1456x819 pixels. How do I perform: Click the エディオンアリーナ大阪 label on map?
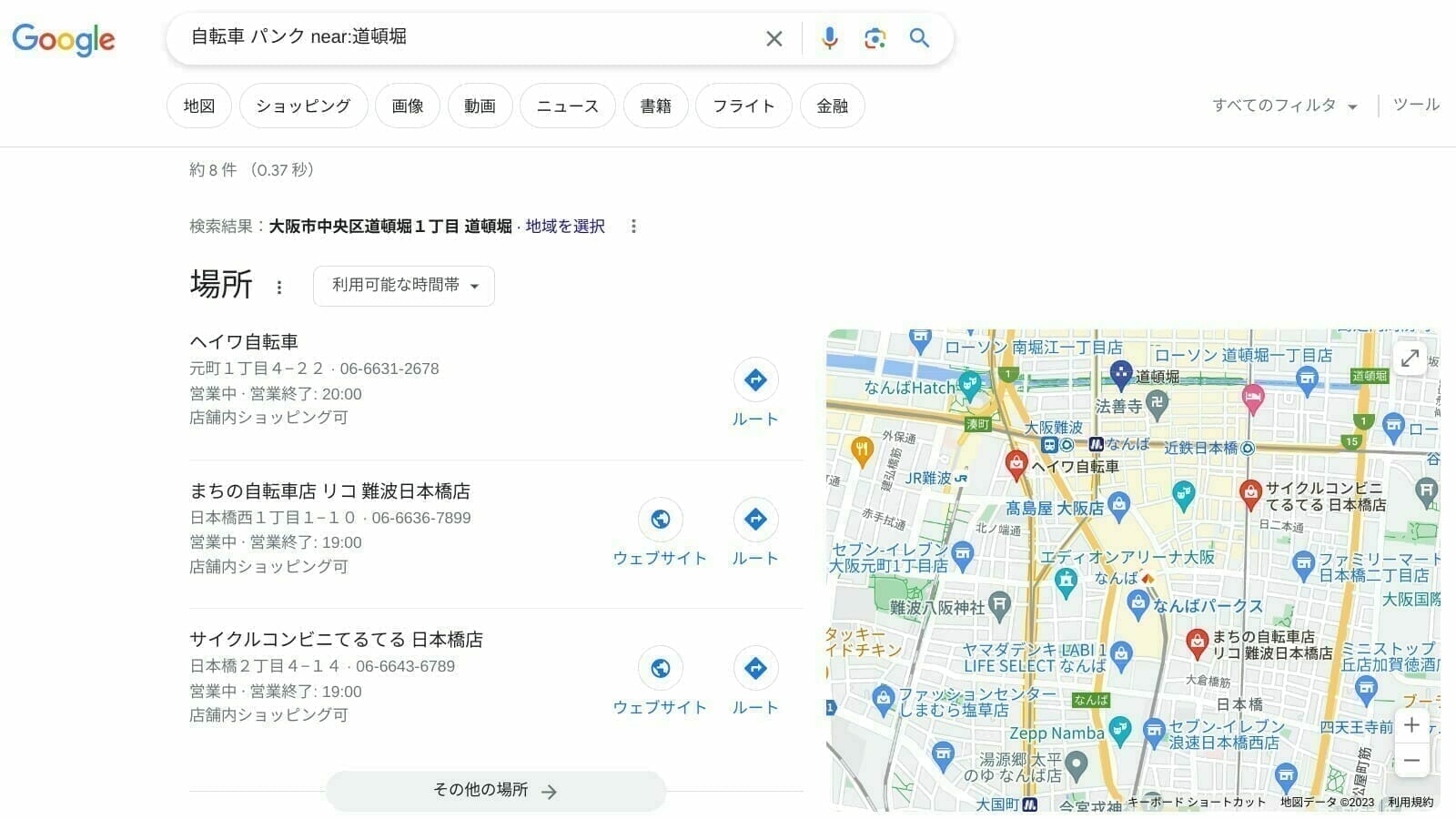[1127, 557]
